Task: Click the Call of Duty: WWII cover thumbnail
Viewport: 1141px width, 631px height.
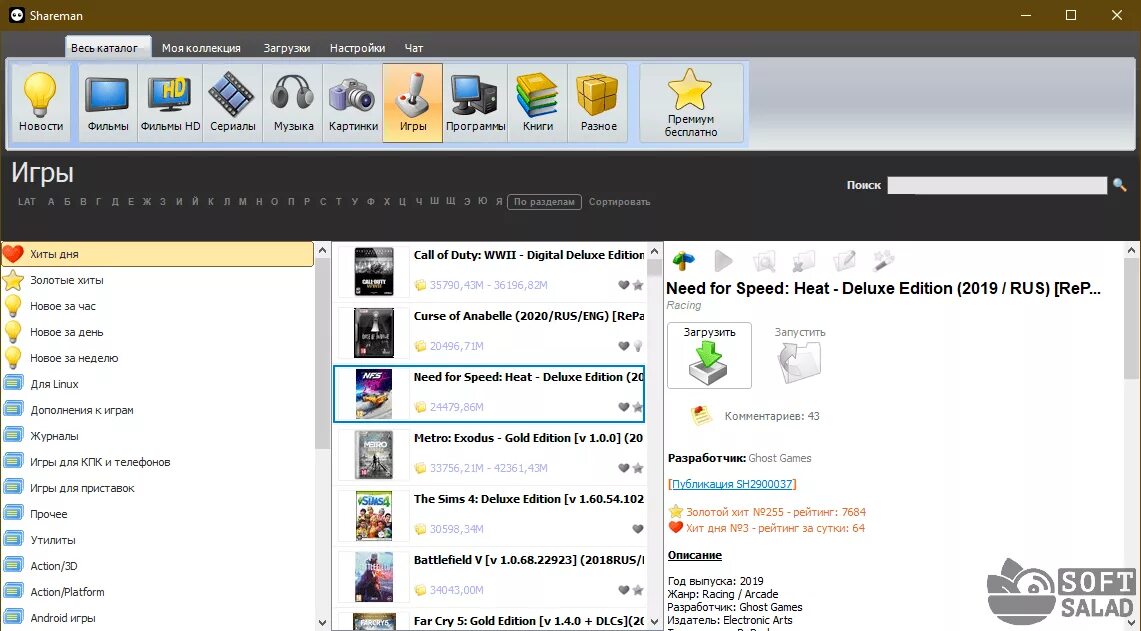Action: (374, 271)
